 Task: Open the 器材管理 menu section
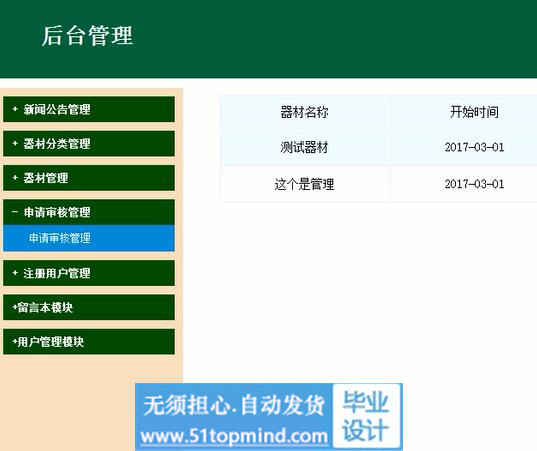89,178
